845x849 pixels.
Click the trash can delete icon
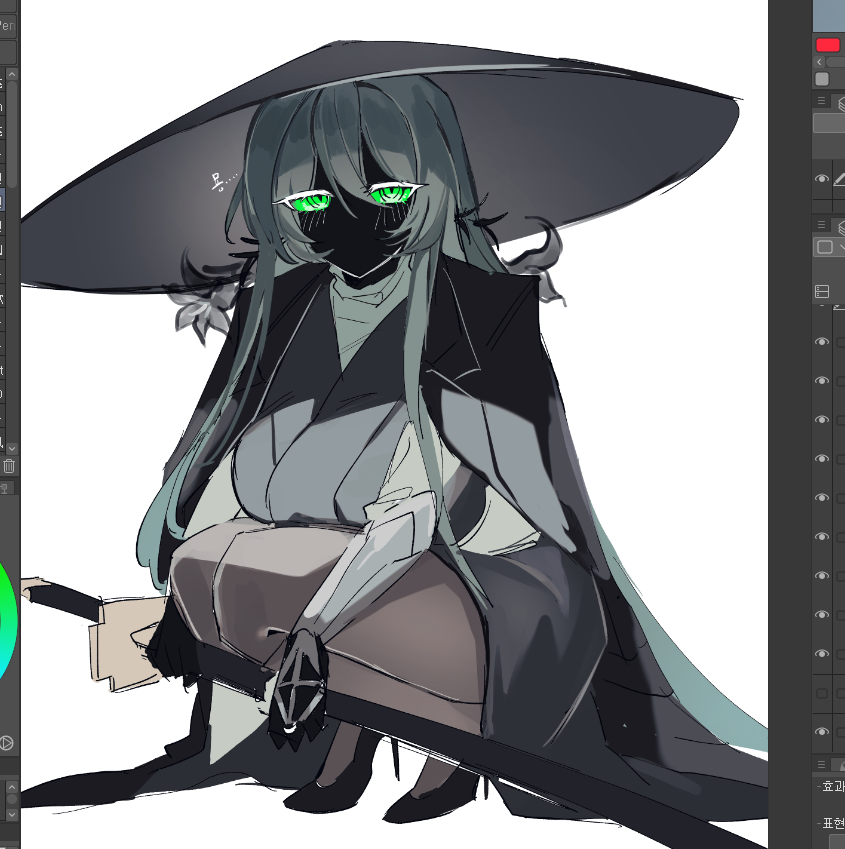tap(9, 466)
